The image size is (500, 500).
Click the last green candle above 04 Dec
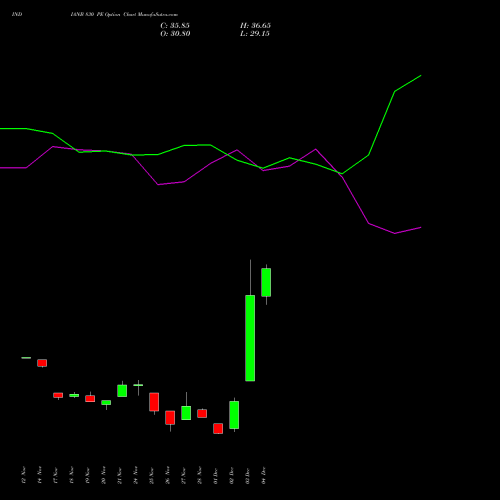266,282
